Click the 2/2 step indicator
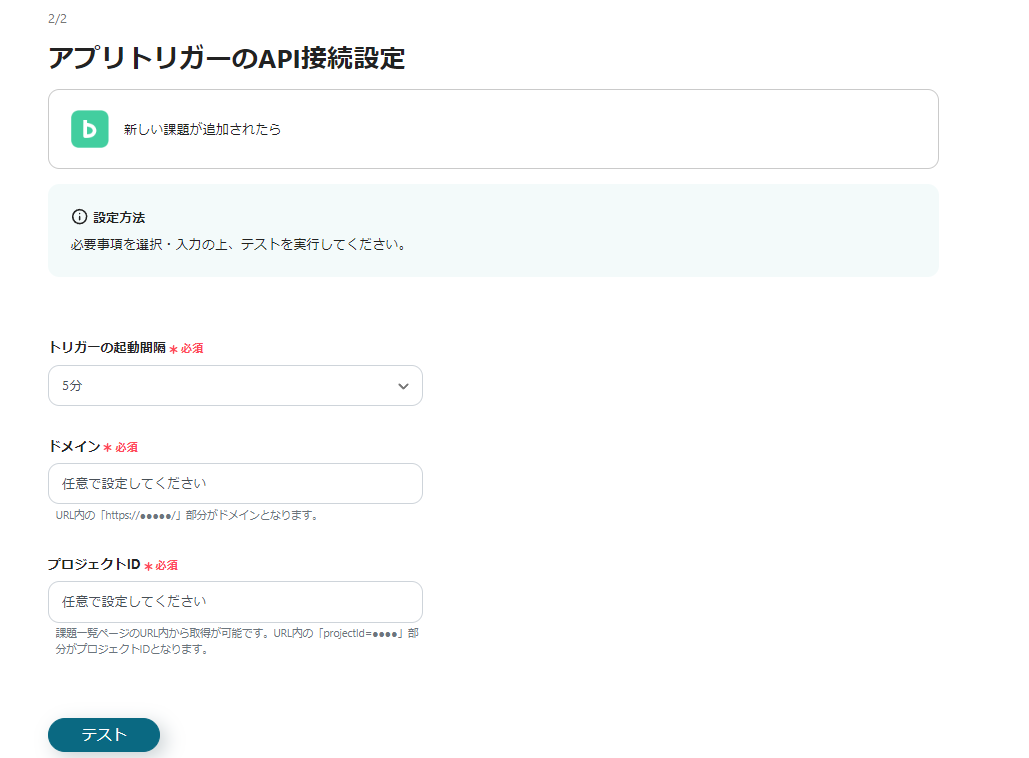The height and width of the screenshot is (758, 1029). [57, 19]
